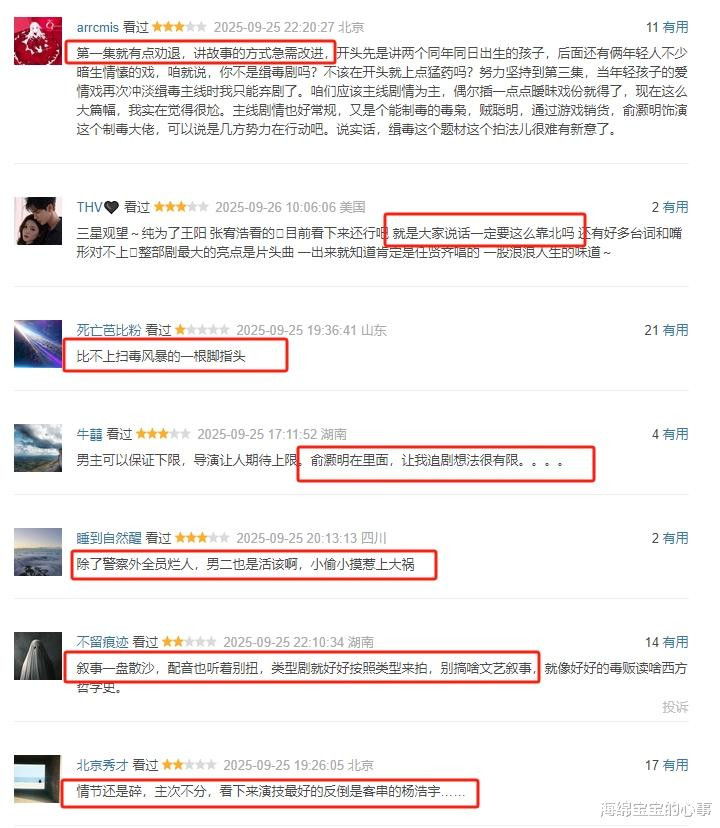Open 北京秀才 avatar image
The image size is (720, 828).
[38, 779]
